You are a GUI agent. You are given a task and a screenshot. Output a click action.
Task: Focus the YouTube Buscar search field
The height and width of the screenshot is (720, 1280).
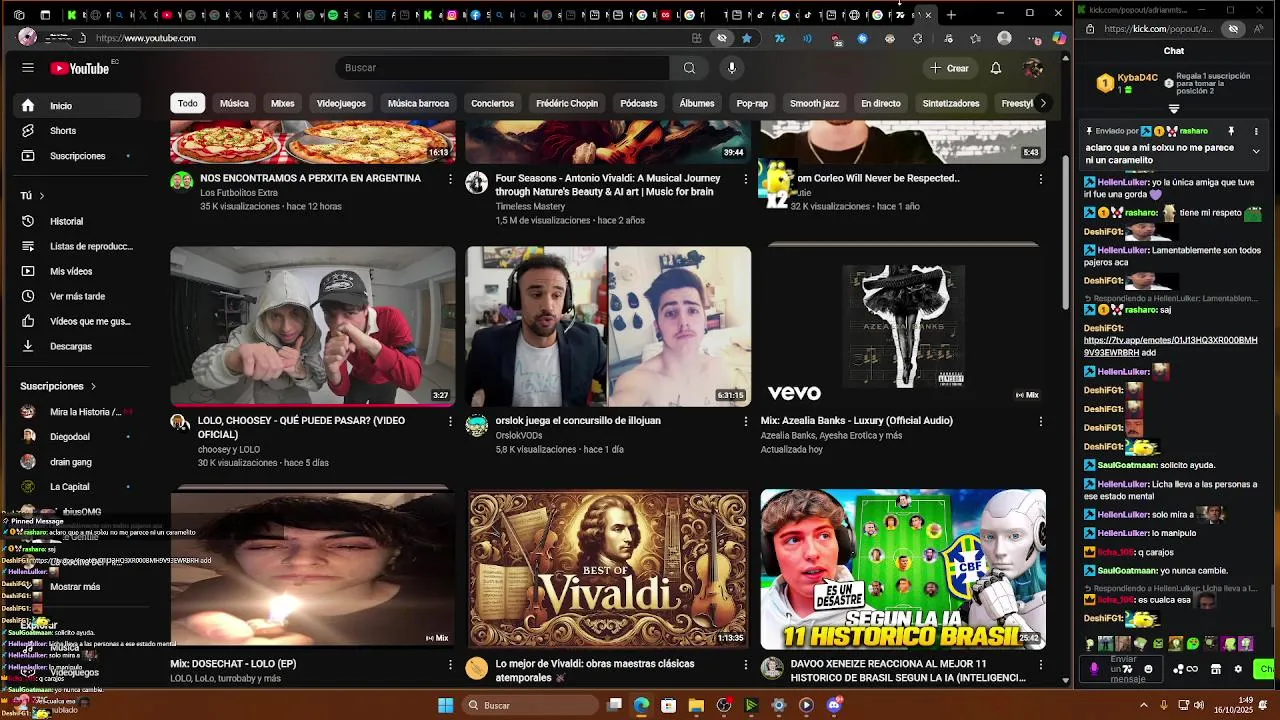[502, 68]
